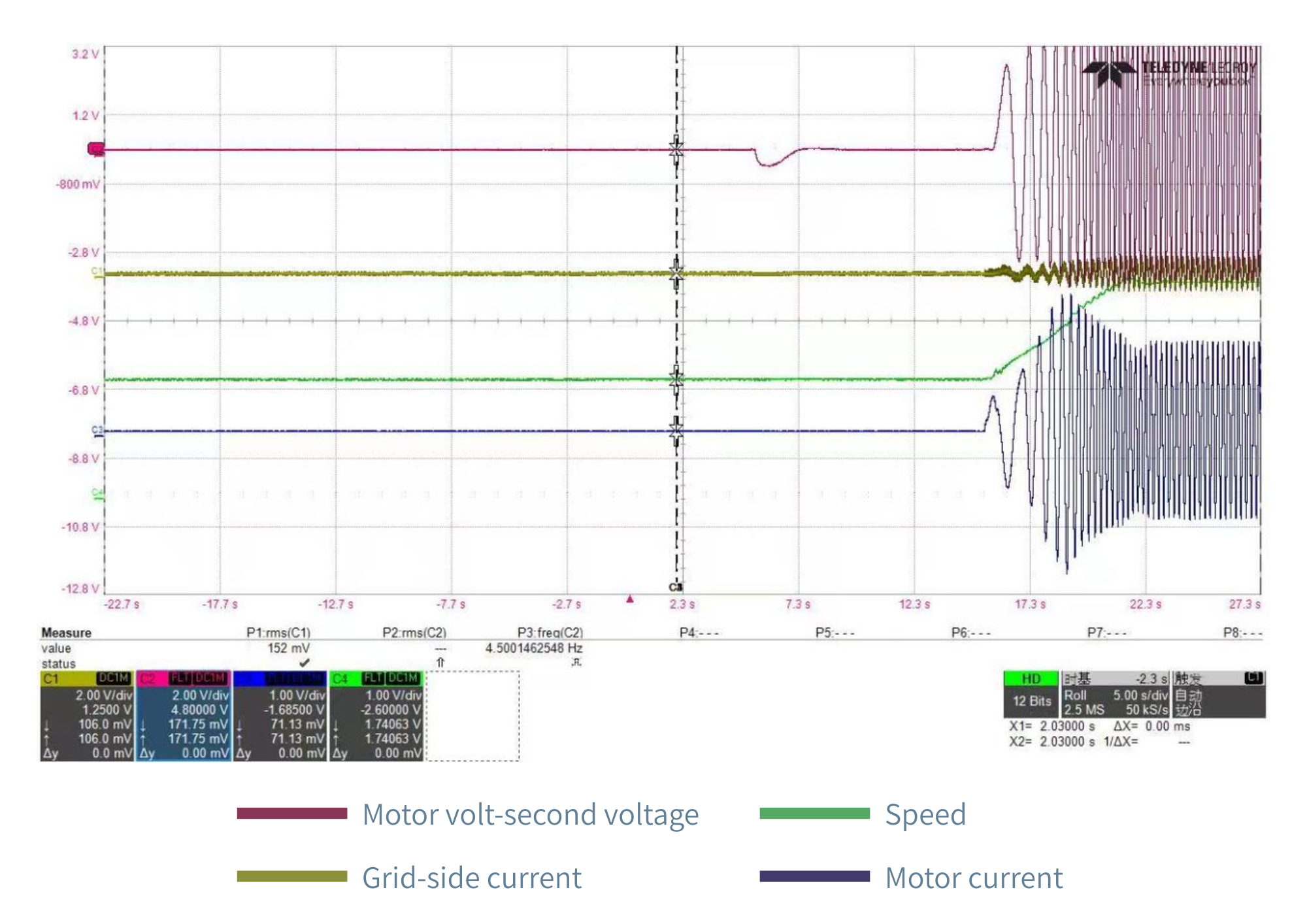Toggle the P2:rms(C2) status arrow
Screen dimensions: 1307x924
440,661
